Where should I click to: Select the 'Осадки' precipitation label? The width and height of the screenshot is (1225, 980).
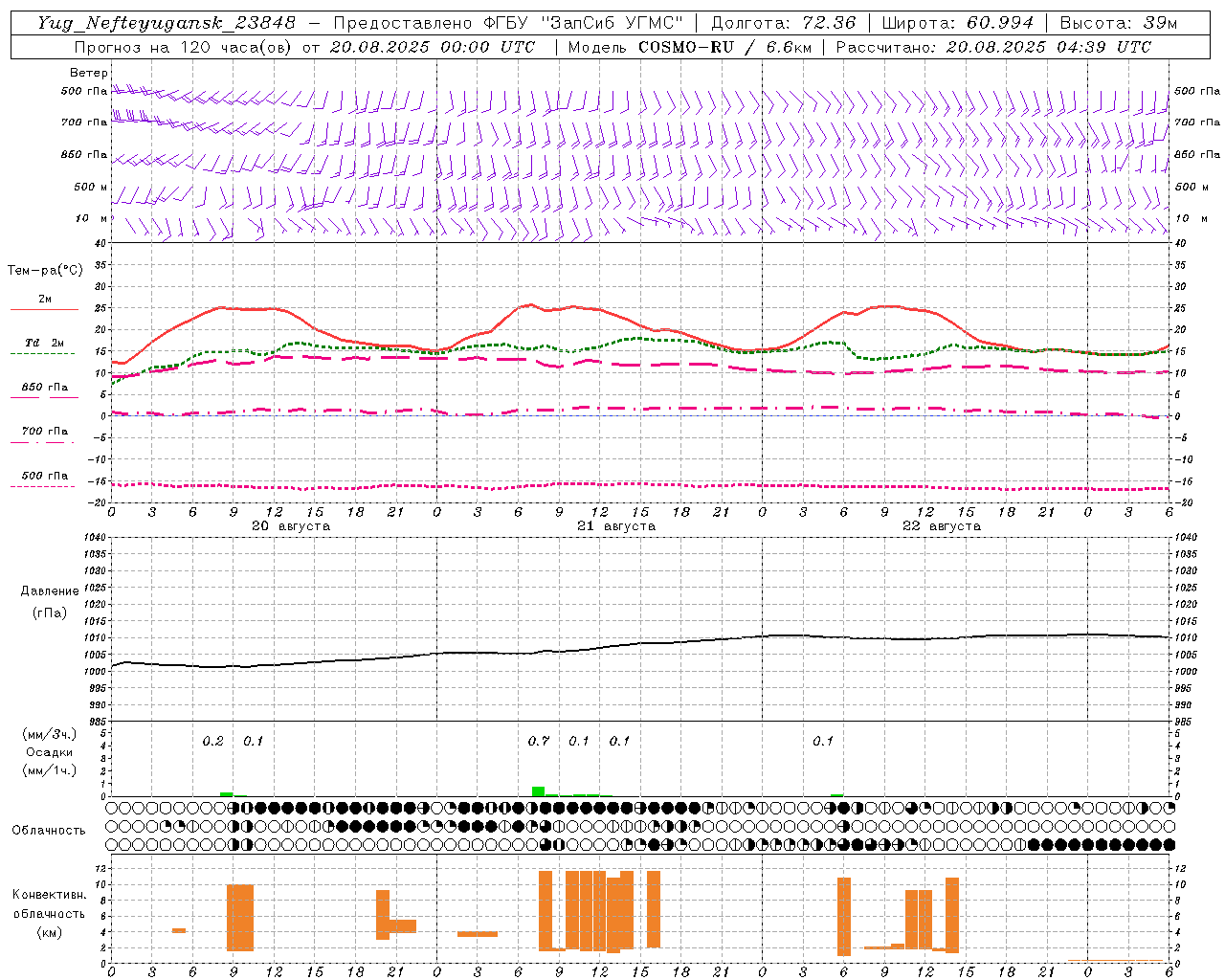[50, 752]
